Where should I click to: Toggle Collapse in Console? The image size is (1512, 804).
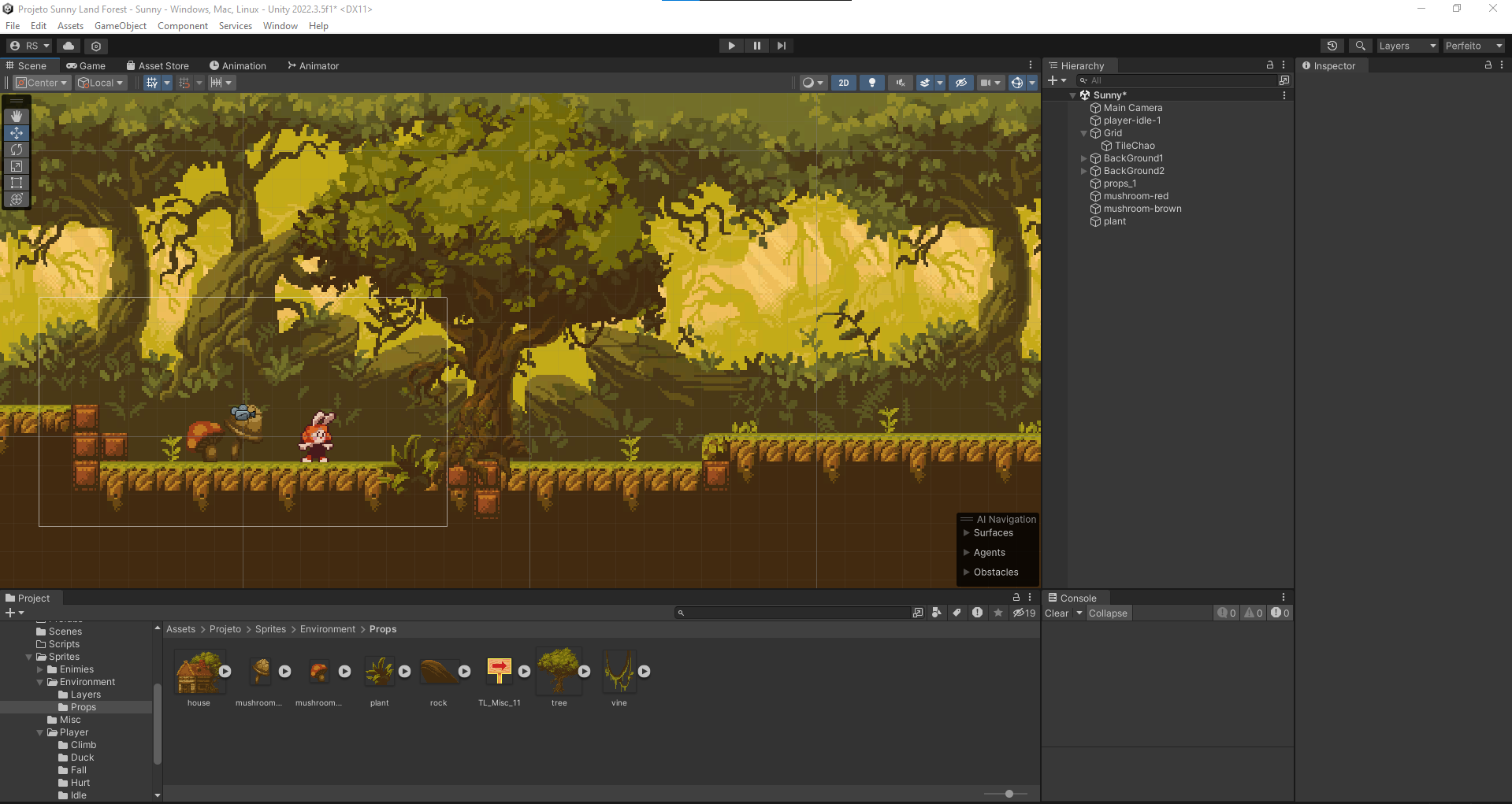click(x=1108, y=613)
